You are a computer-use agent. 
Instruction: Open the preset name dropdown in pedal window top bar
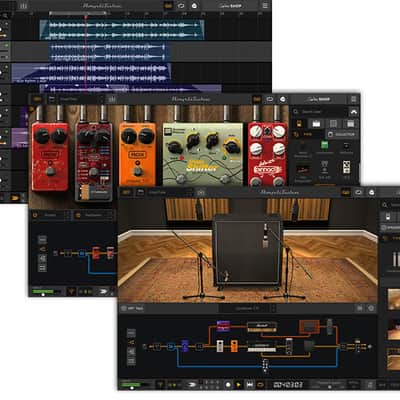click(x=79, y=99)
